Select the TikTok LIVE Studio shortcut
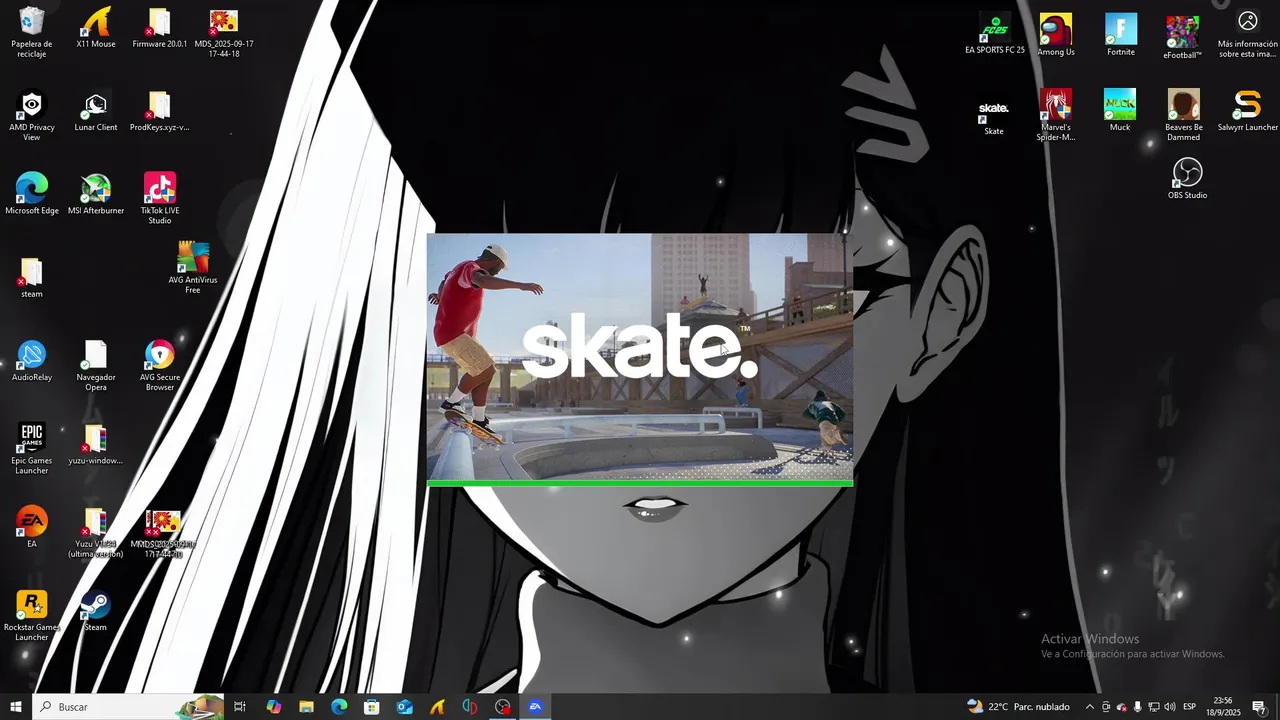The width and height of the screenshot is (1280, 720). [160, 198]
